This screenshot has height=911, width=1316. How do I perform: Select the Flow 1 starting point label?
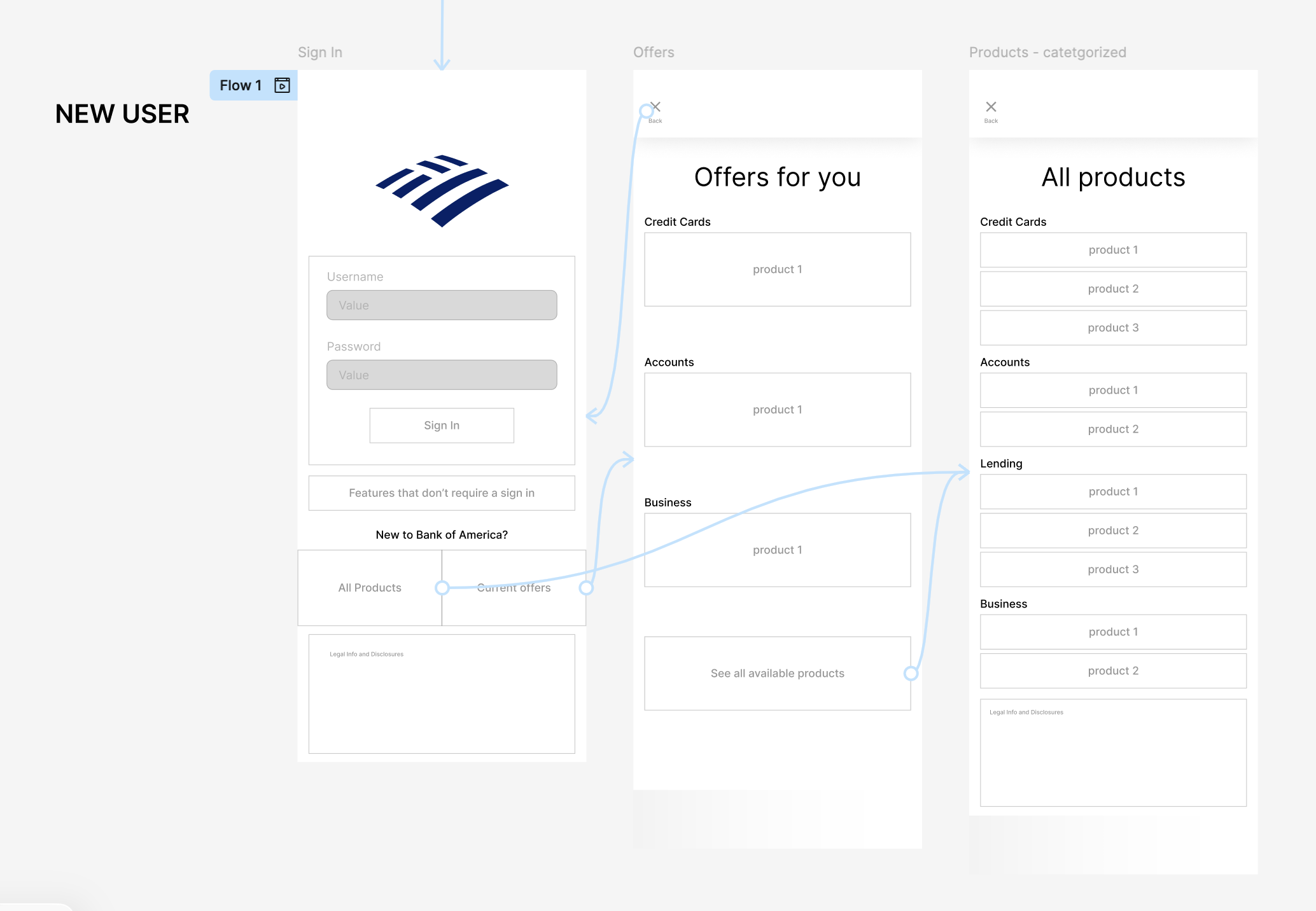[241, 85]
